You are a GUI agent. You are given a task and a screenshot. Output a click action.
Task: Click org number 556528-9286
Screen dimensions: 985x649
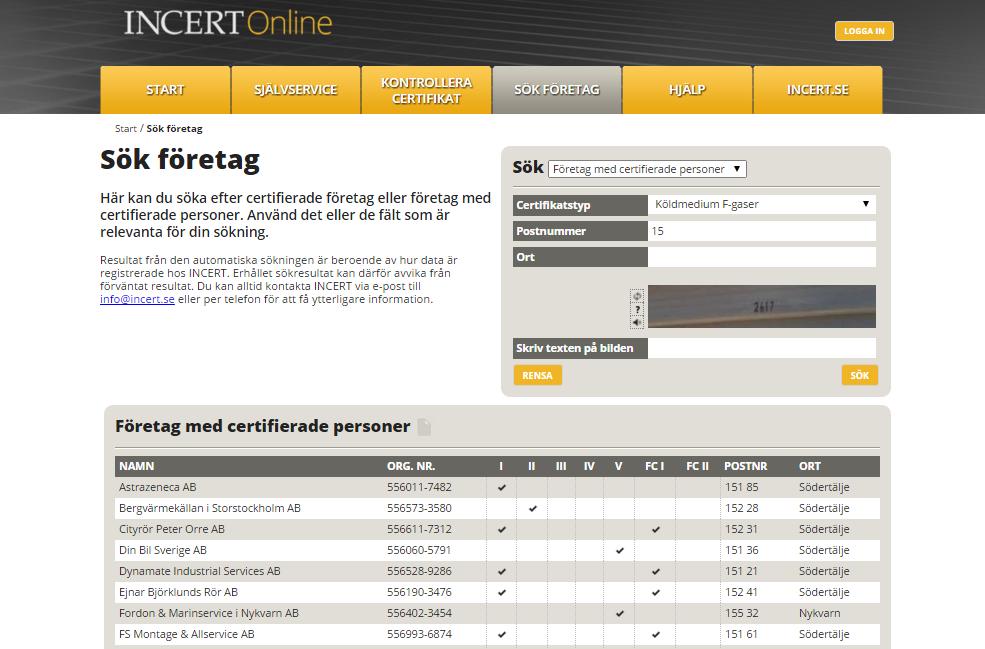pyautogui.click(x=419, y=571)
